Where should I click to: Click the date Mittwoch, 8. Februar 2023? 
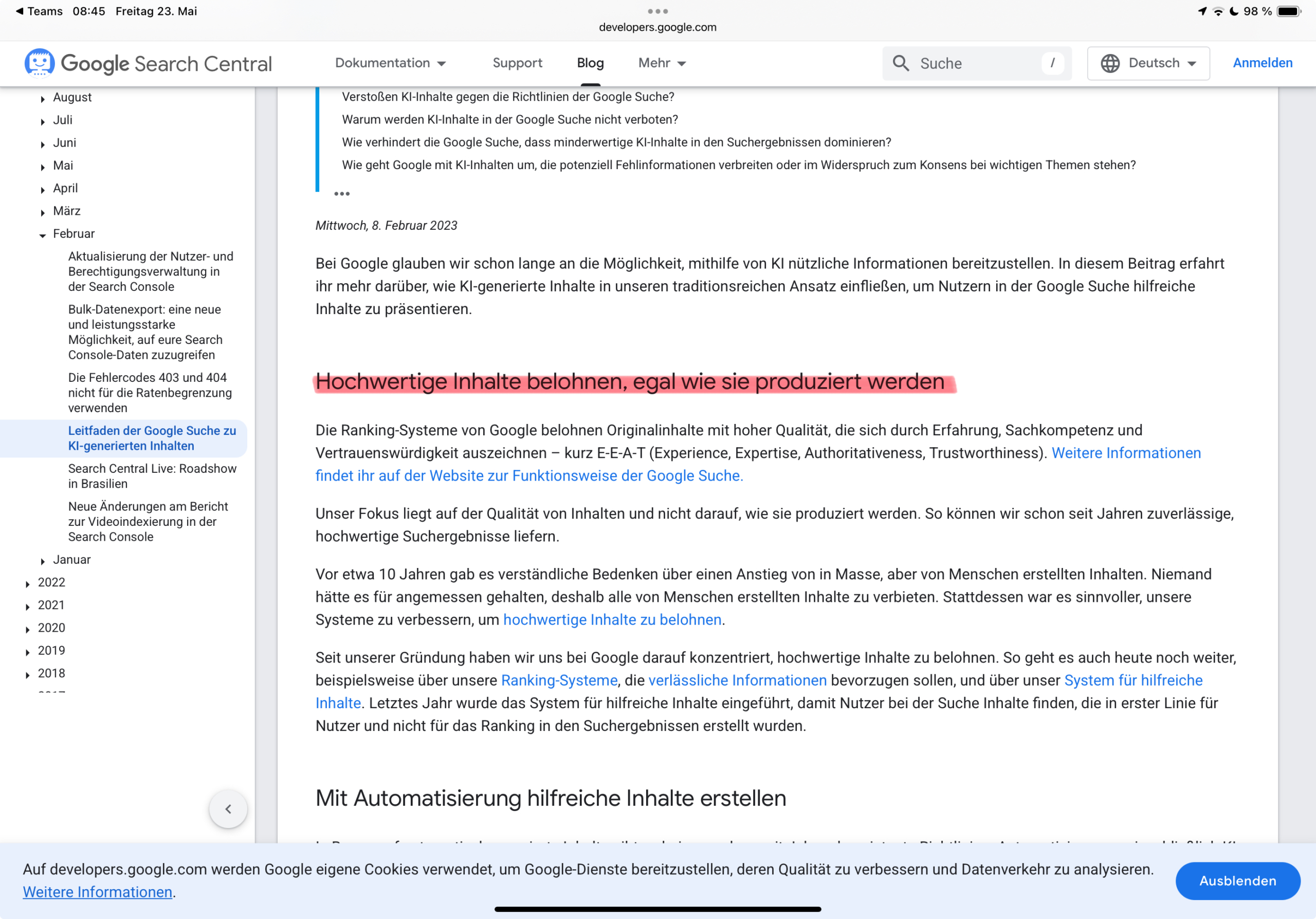coord(386,226)
